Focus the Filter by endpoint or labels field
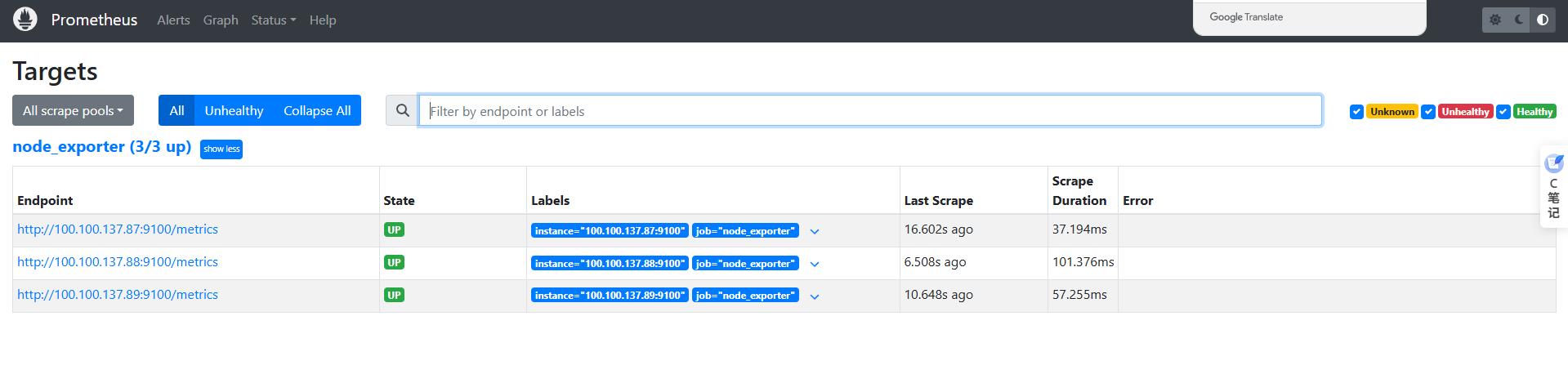The width and height of the screenshot is (1568, 392). (870, 110)
